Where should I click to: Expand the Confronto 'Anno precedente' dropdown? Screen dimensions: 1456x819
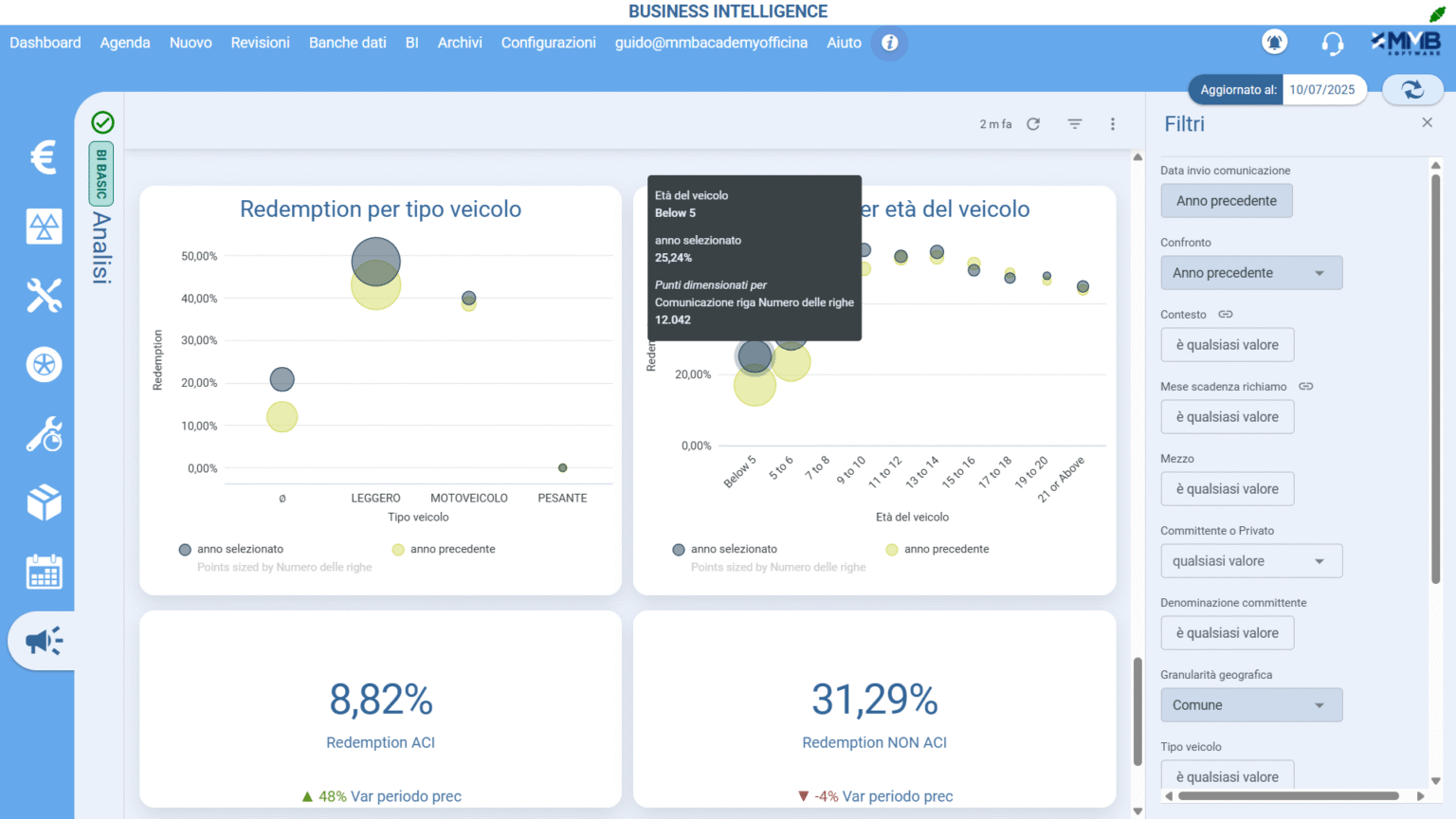(1251, 273)
